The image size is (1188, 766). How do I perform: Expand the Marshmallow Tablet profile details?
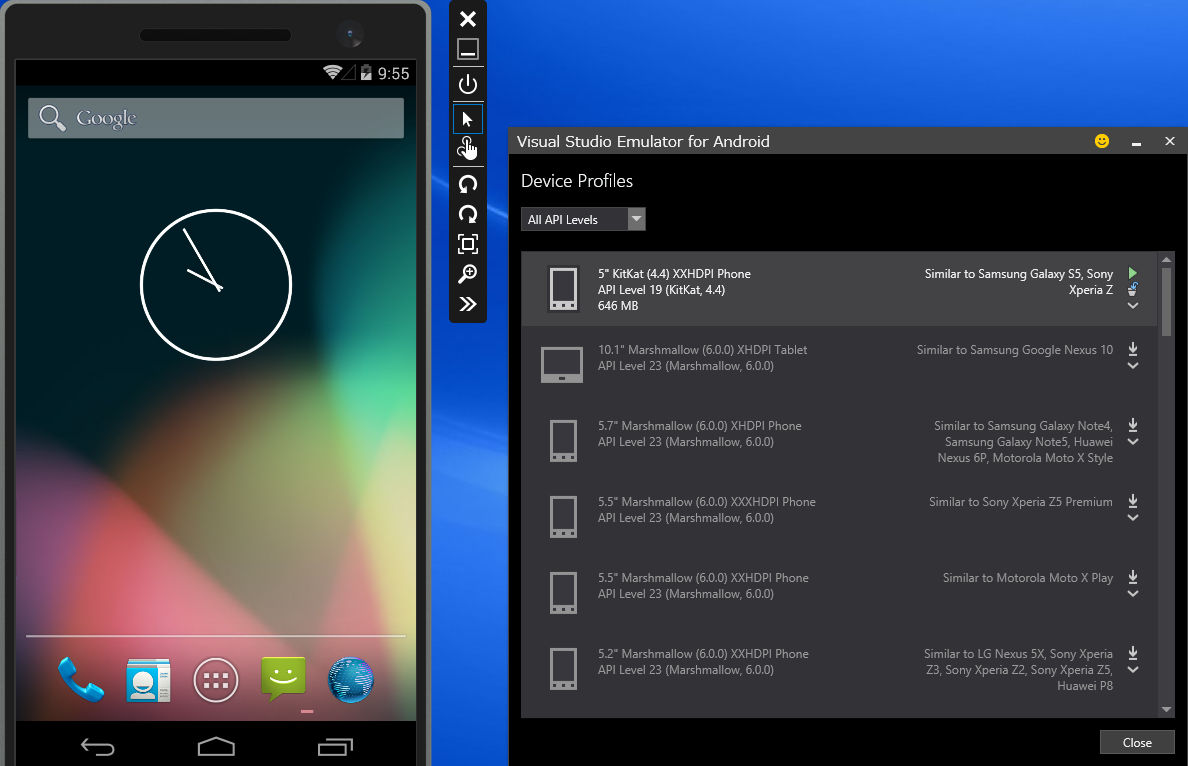[x=1132, y=365]
